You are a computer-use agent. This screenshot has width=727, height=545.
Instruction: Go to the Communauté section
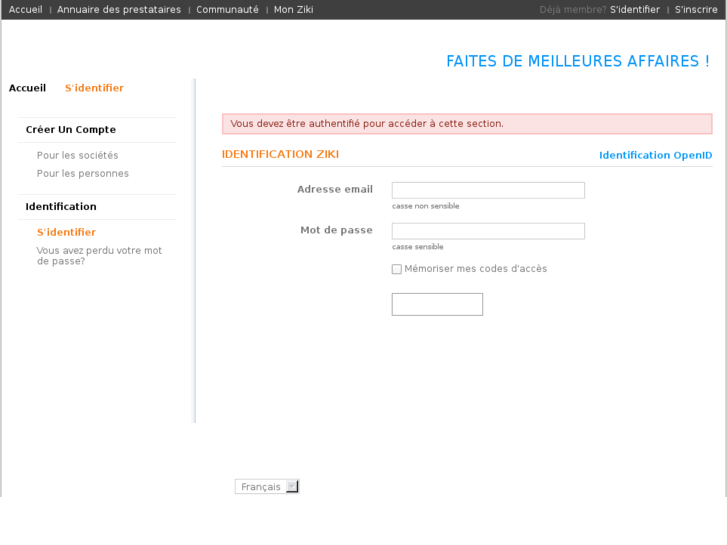point(227,9)
